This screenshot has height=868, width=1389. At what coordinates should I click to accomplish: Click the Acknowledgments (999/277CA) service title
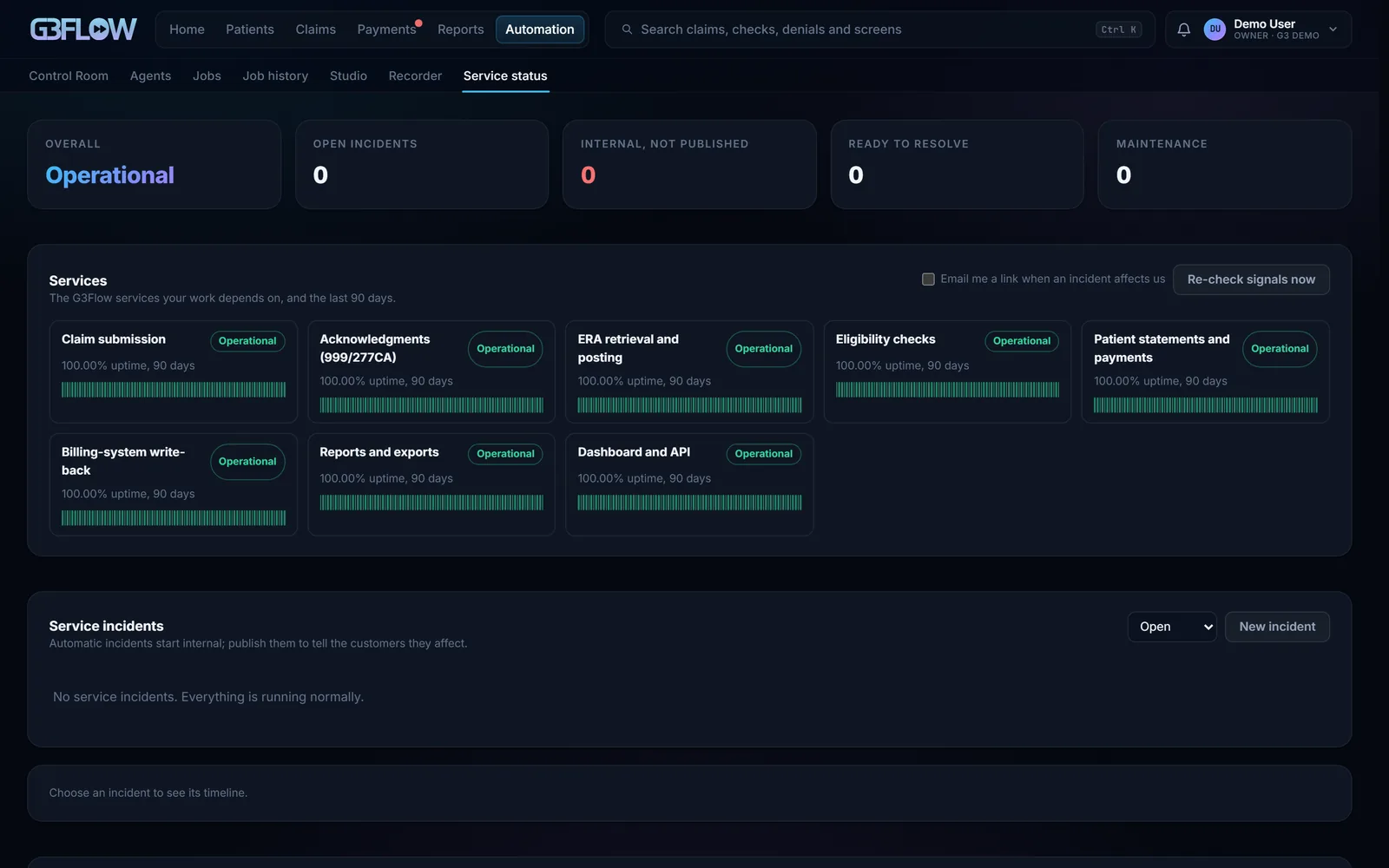tap(375, 348)
